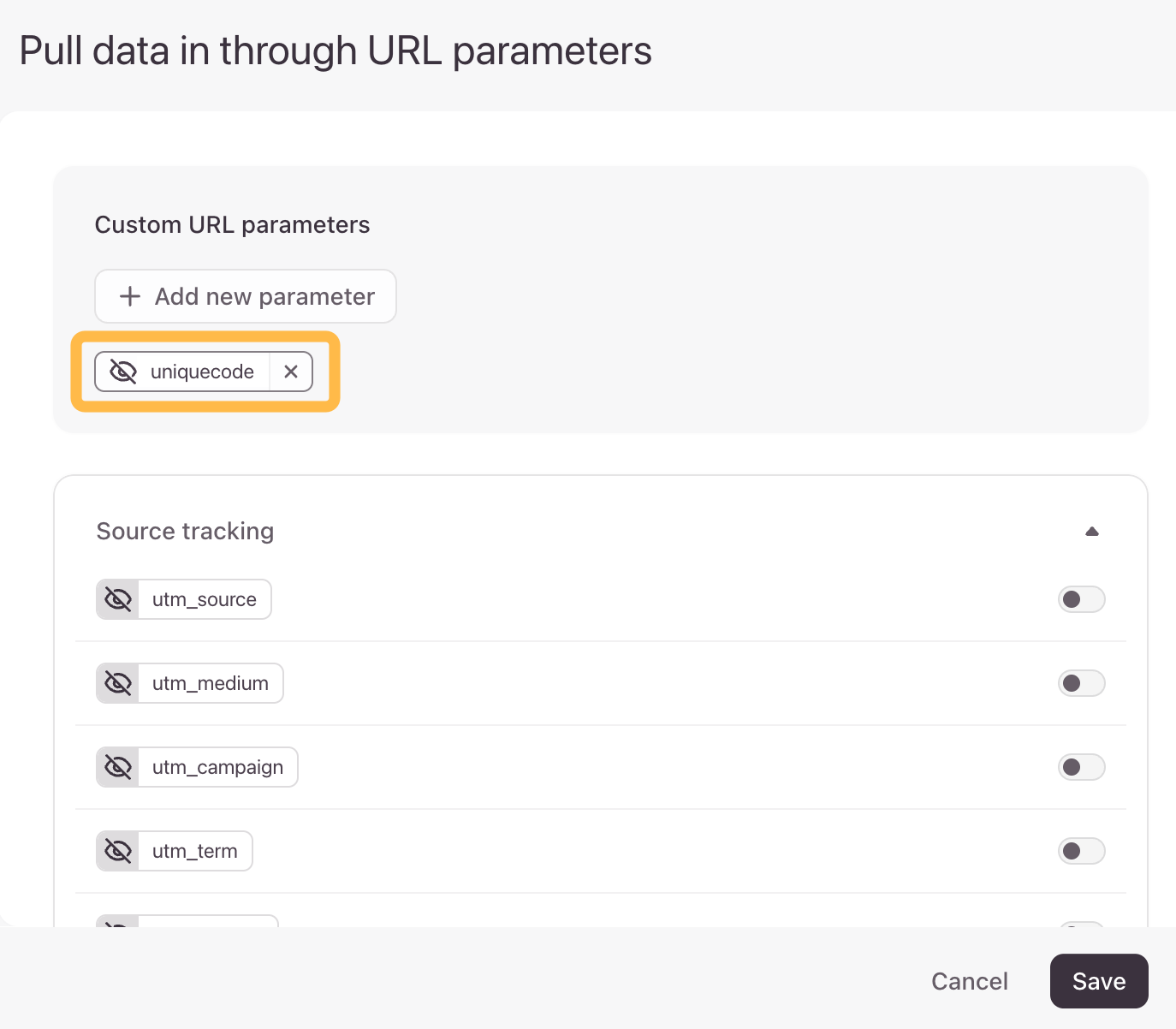Click the Source tracking section heading
1176x1029 pixels.
pos(185,531)
